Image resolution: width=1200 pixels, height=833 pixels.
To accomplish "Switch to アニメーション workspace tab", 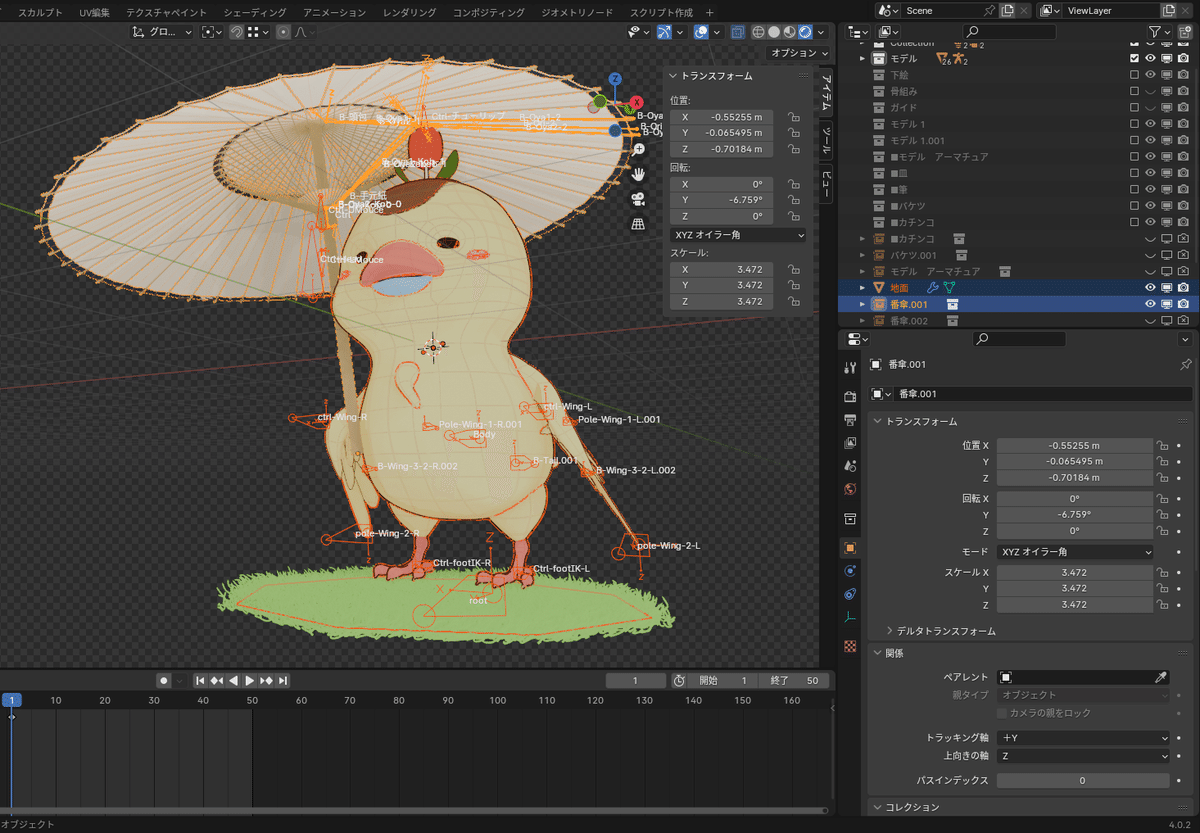I will [334, 12].
